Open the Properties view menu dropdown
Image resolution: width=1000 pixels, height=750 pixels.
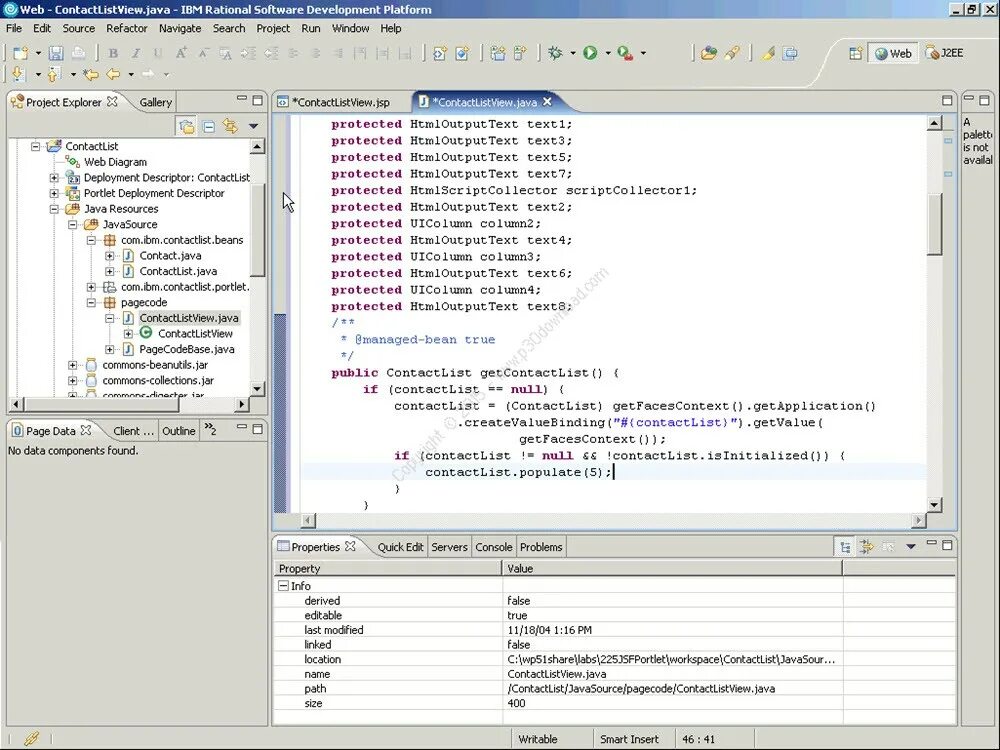[911, 547]
